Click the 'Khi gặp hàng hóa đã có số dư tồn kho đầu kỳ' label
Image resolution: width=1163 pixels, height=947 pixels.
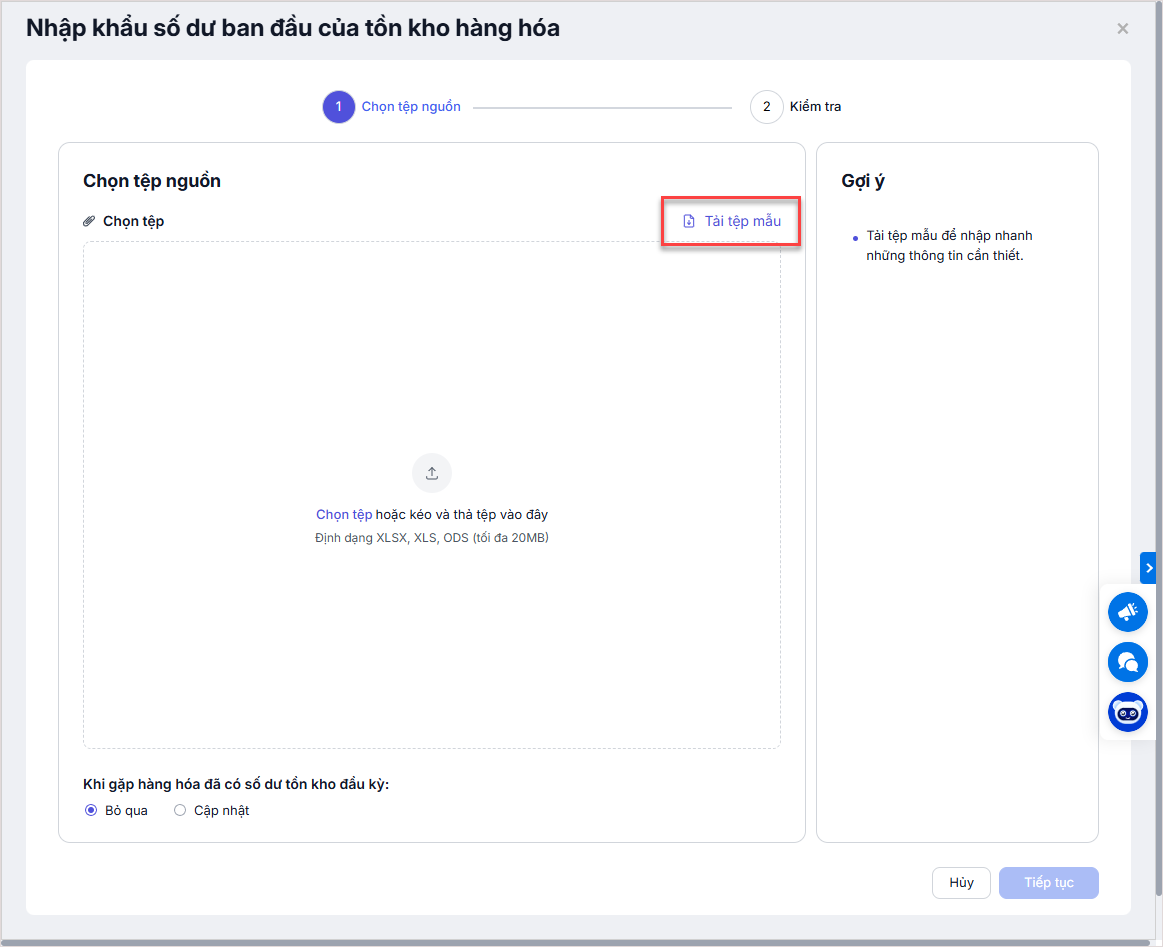(236, 784)
